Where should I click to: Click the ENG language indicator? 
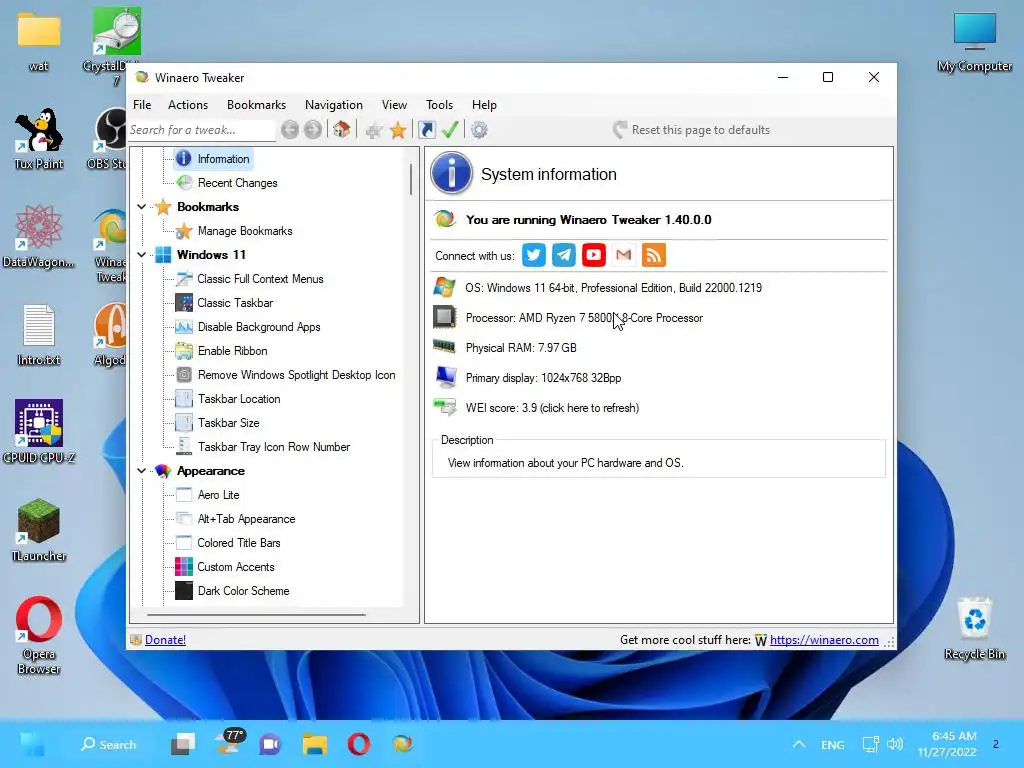pyautogui.click(x=833, y=744)
